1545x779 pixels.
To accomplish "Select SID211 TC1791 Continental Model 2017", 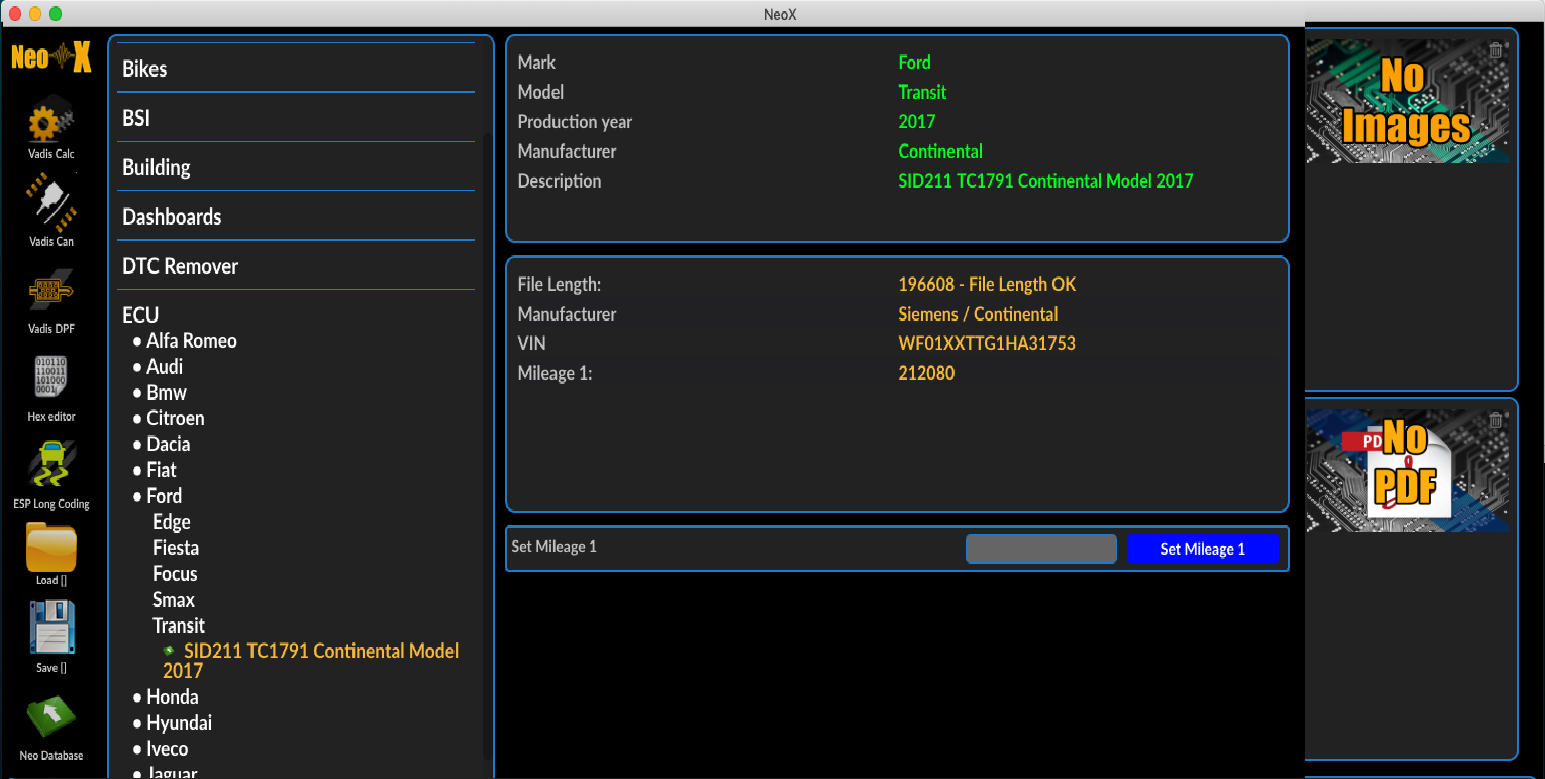I will click(320, 651).
